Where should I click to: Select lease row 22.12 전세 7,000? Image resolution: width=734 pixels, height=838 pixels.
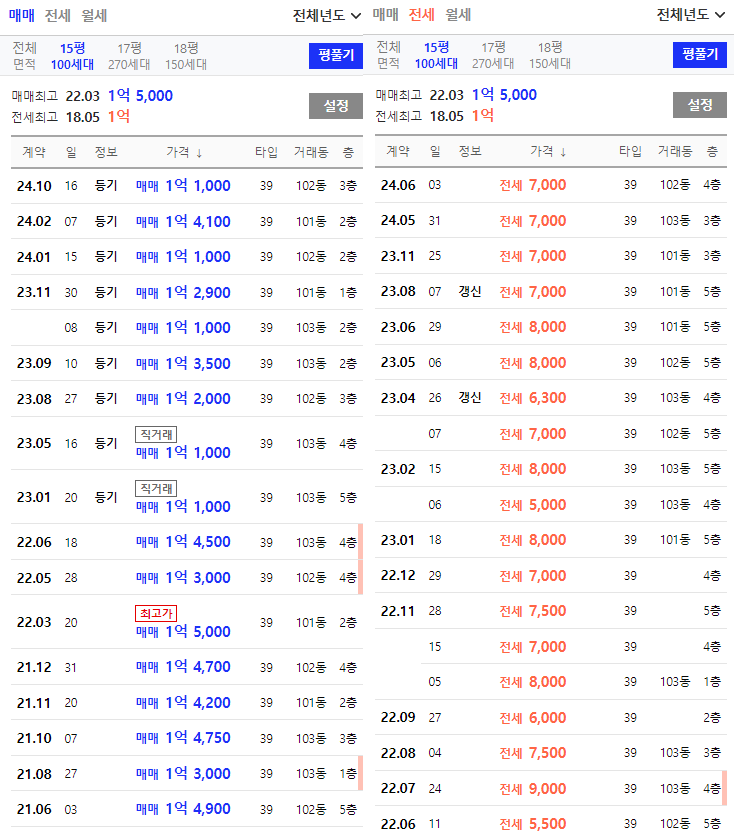point(551,576)
